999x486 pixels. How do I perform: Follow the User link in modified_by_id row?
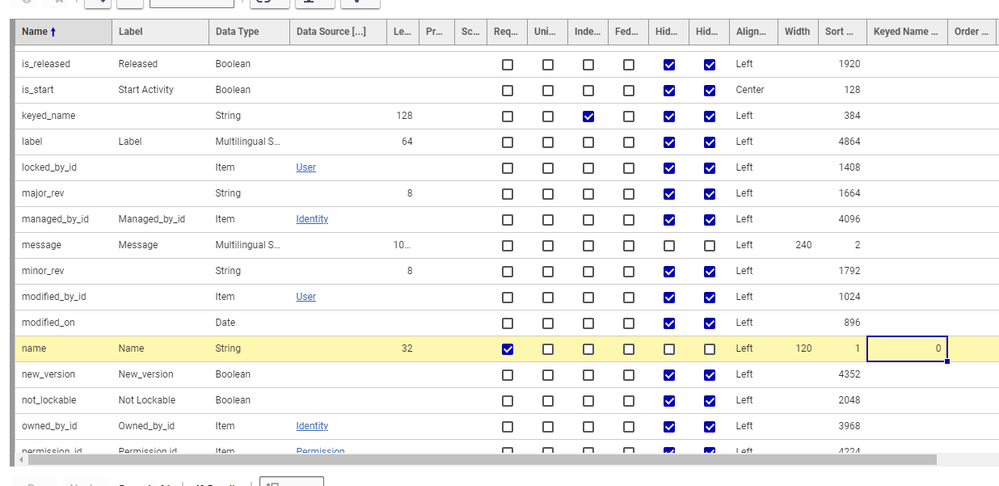tap(305, 297)
